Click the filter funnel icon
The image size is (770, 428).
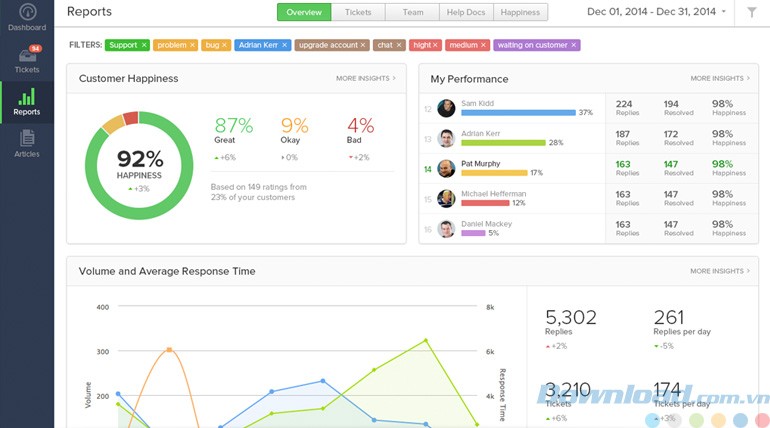click(x=751, y=12)
